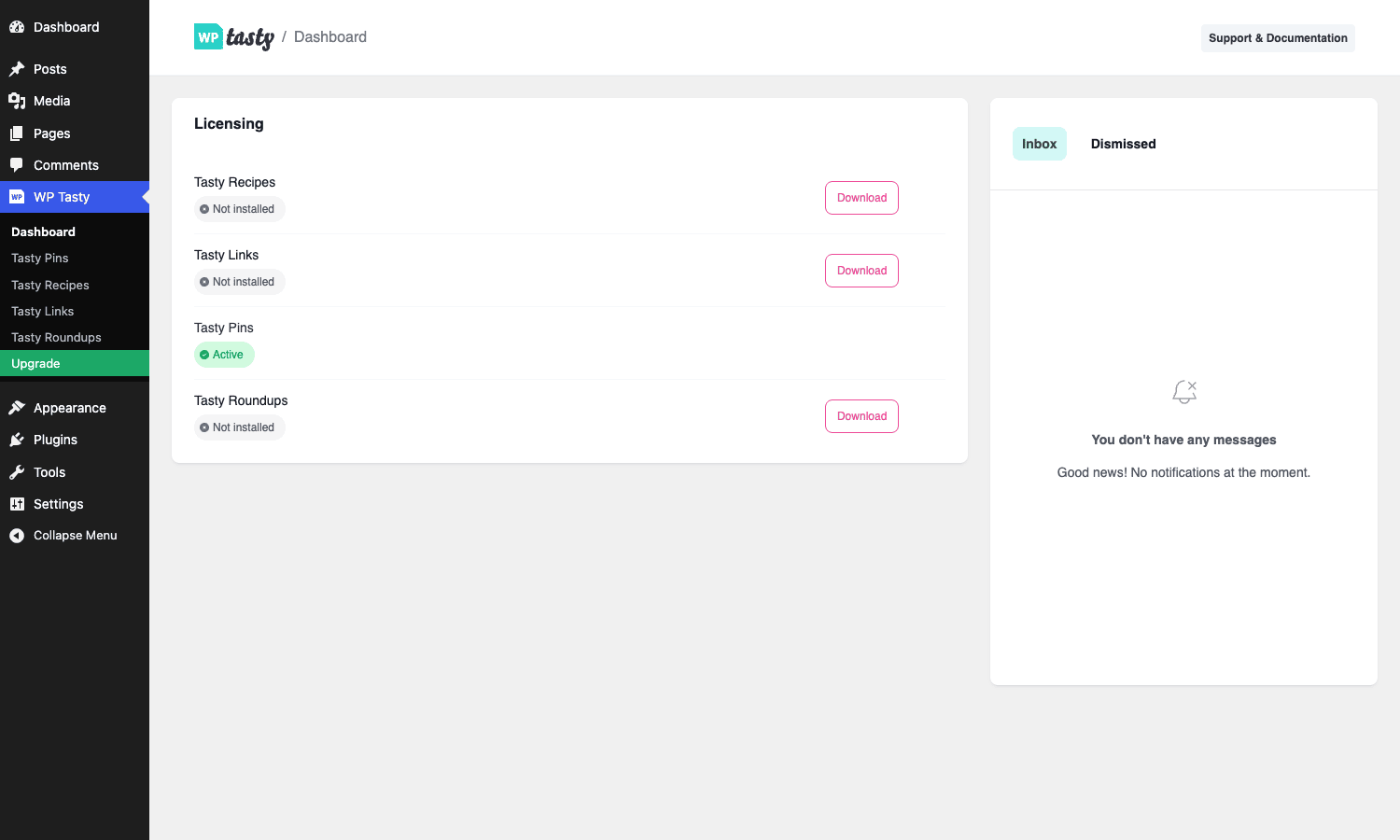Click the green Upgrade menu item
The width and height of the screenshot is (1400, 840).
coord(75,363)
